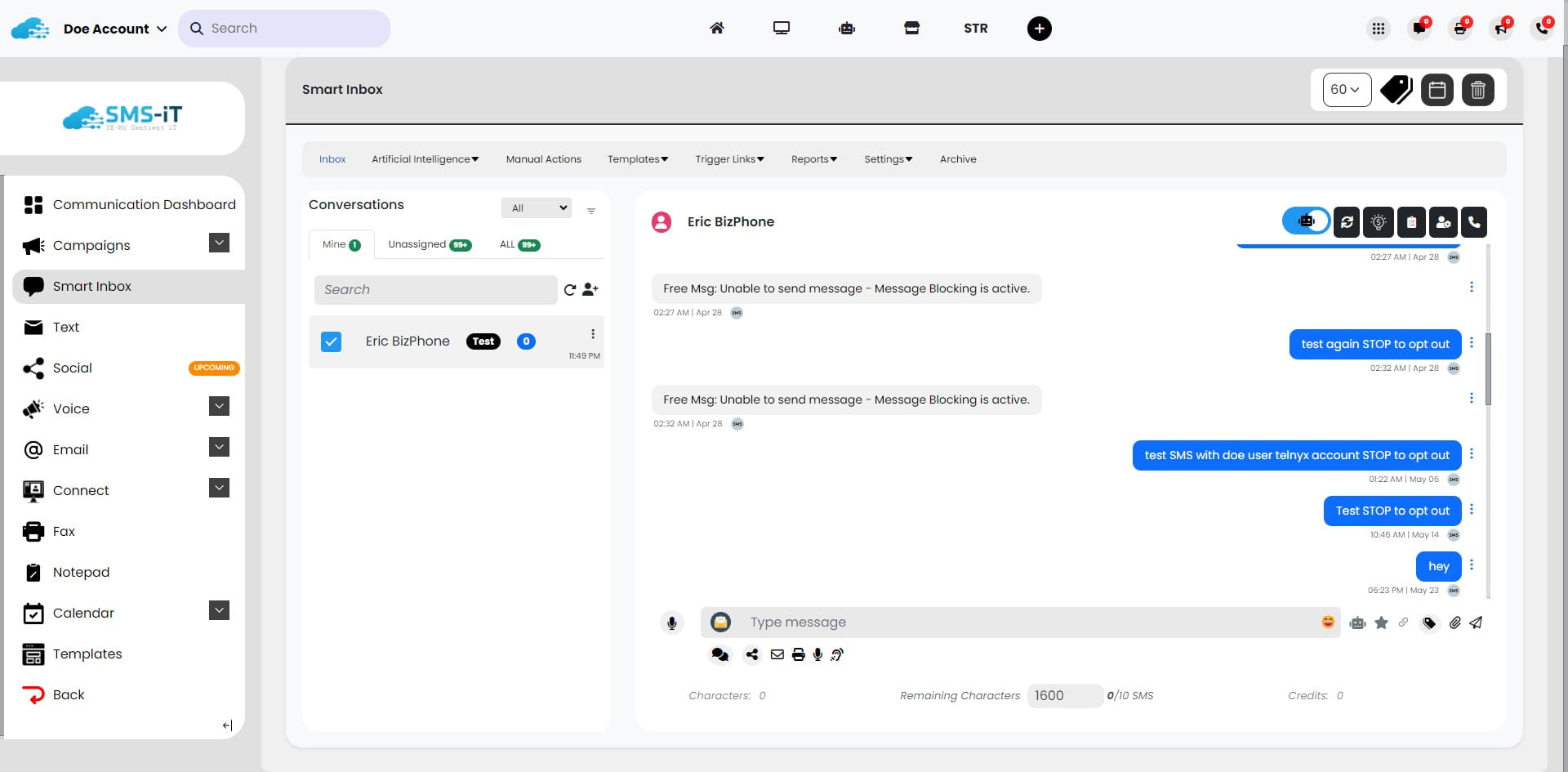Open Archive from the inbox menu bar
1568x772 pixels.
[x=958, y=159]
